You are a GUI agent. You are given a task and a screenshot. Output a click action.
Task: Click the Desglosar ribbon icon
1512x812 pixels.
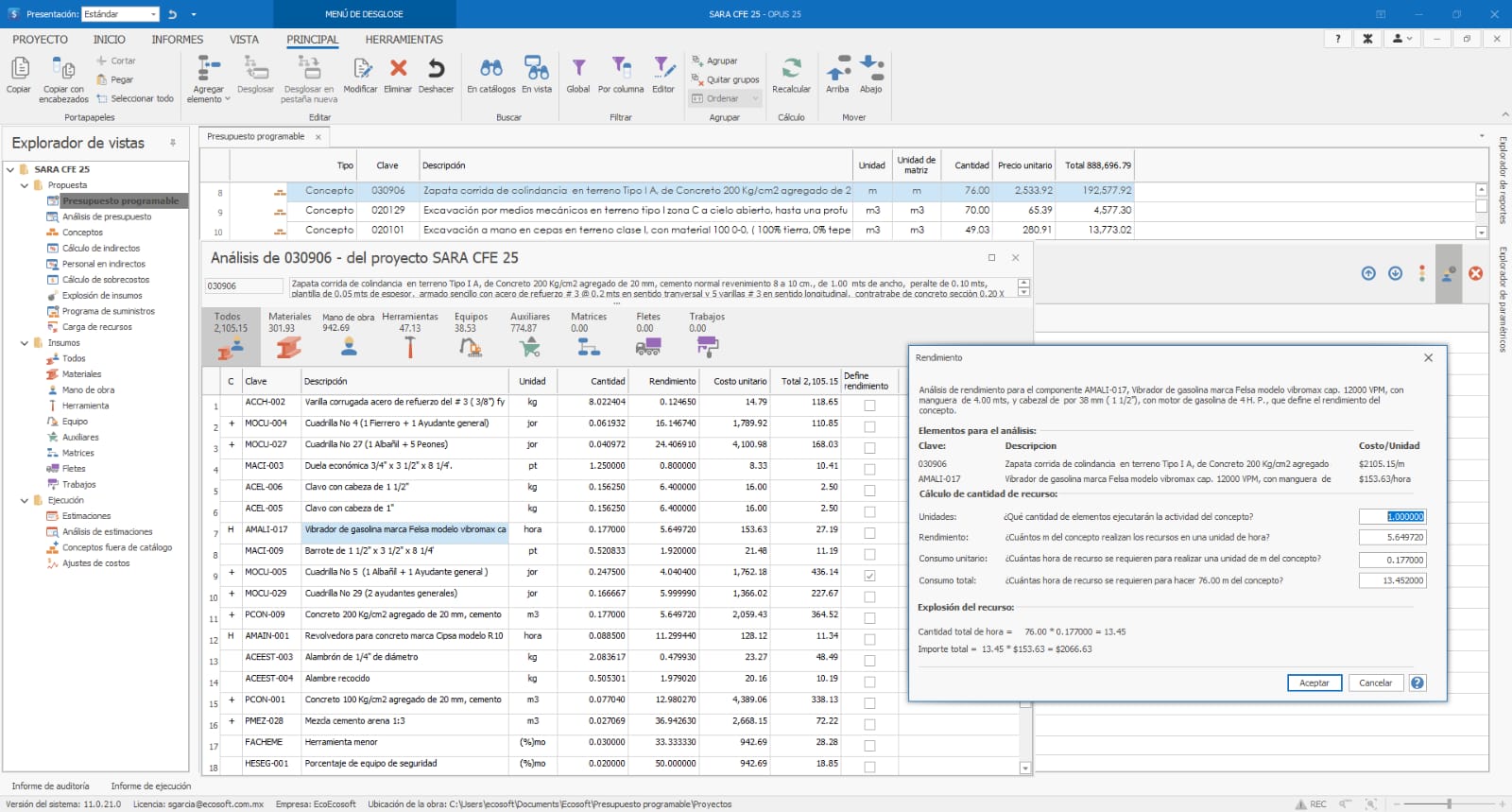[x=255, y=68]
